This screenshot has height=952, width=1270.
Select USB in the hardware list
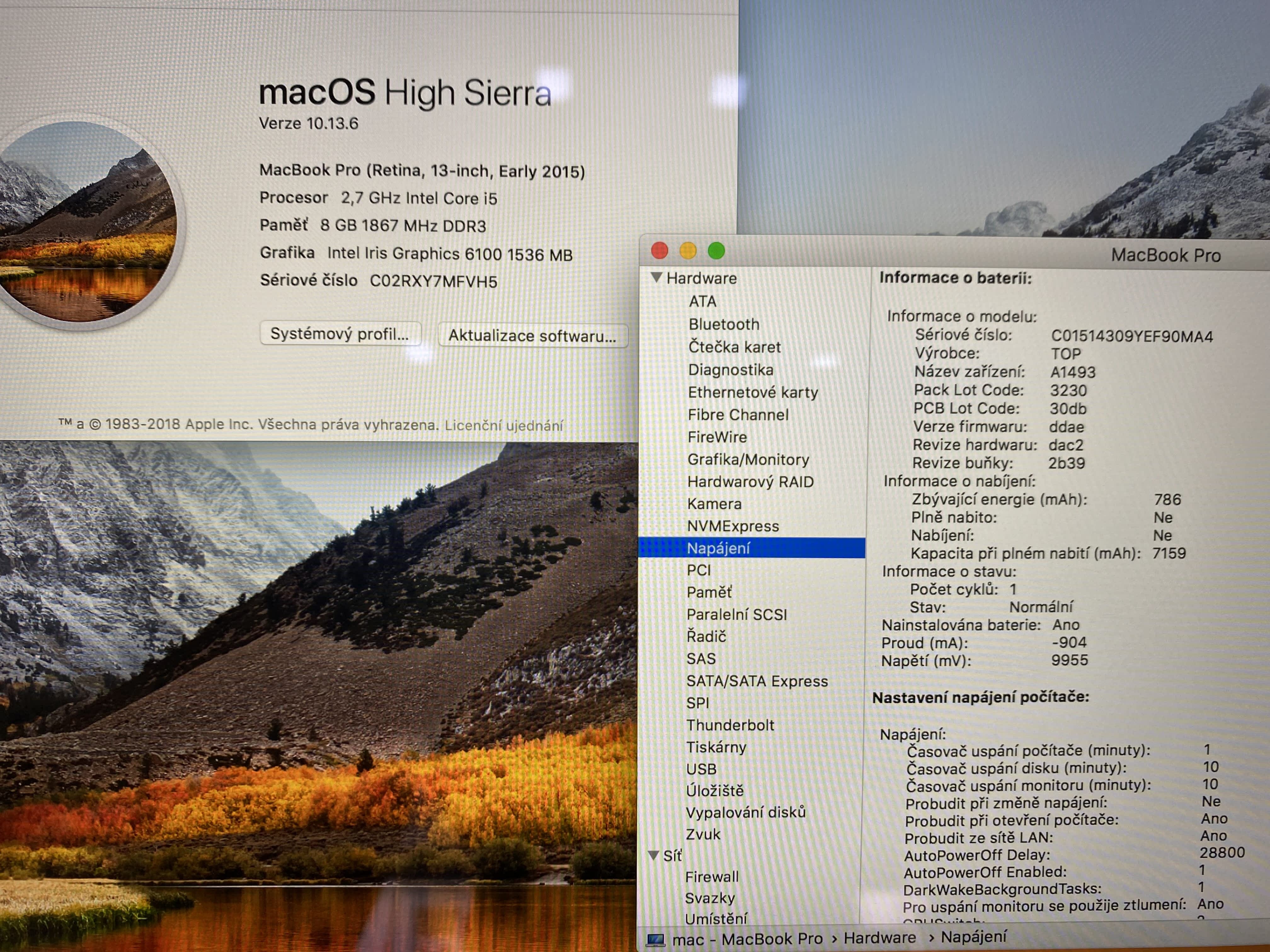(701, 769)
